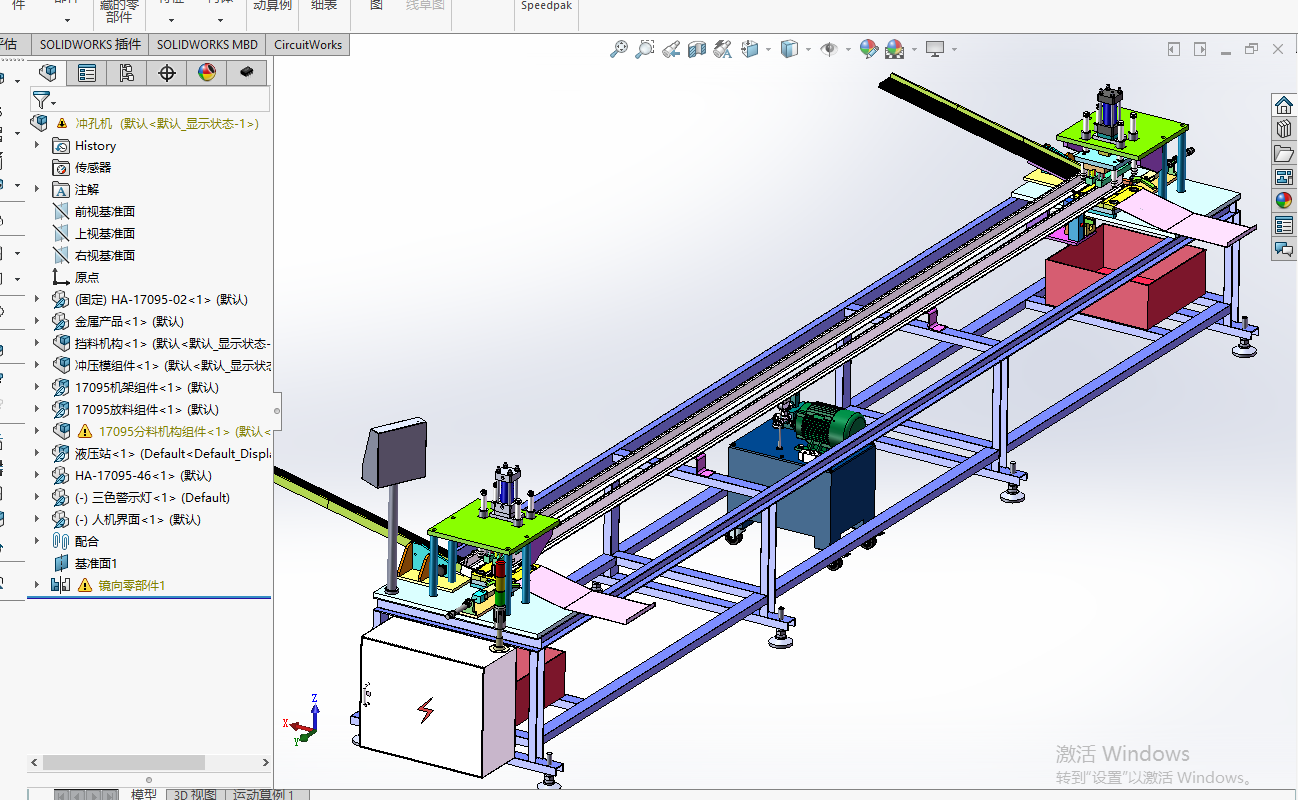
Task: Open the Apply Scene dropdown arrow
Action: pos(913,49)
